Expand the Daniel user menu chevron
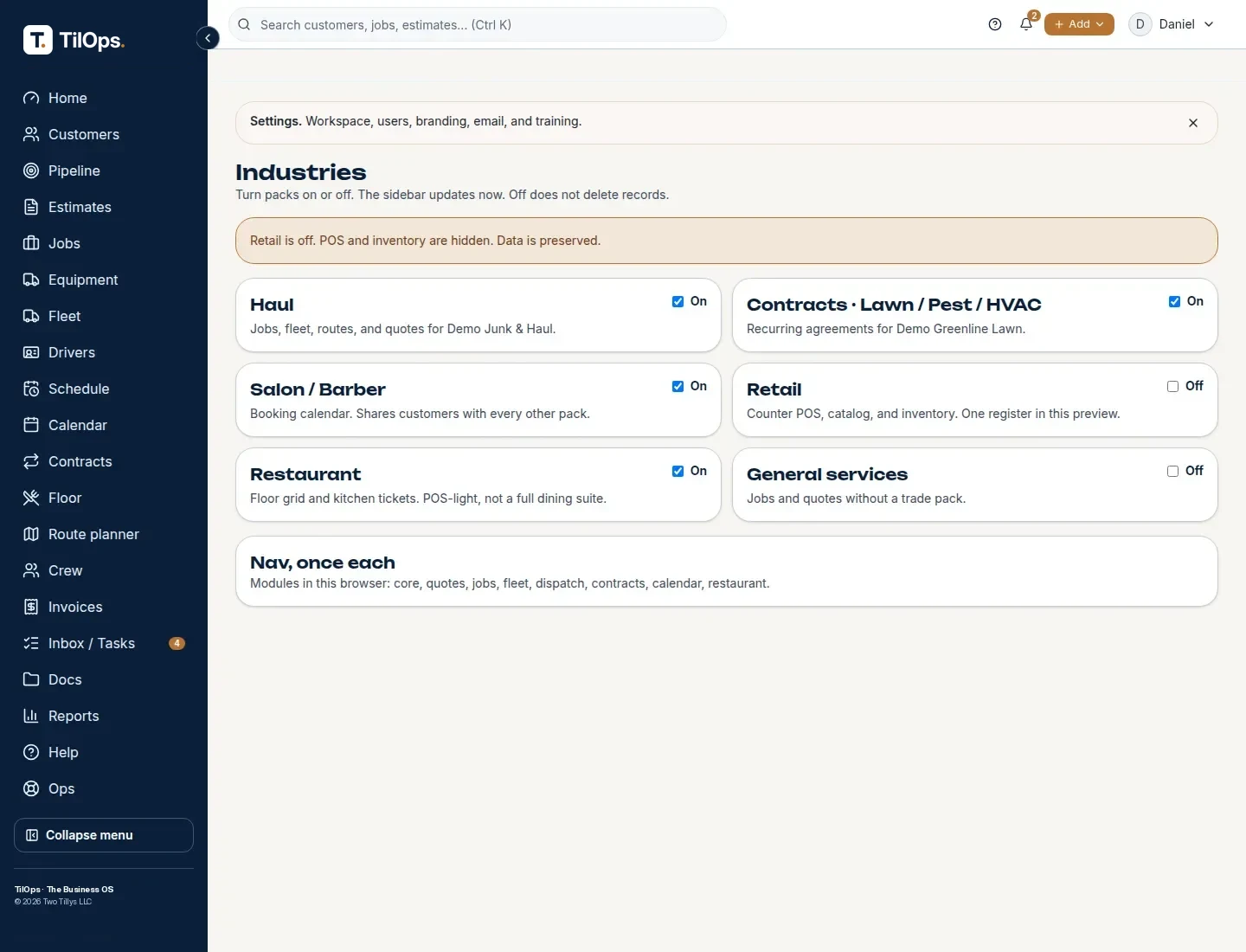The height and width of the screenshot is (952, 1246). point(1209,24)
